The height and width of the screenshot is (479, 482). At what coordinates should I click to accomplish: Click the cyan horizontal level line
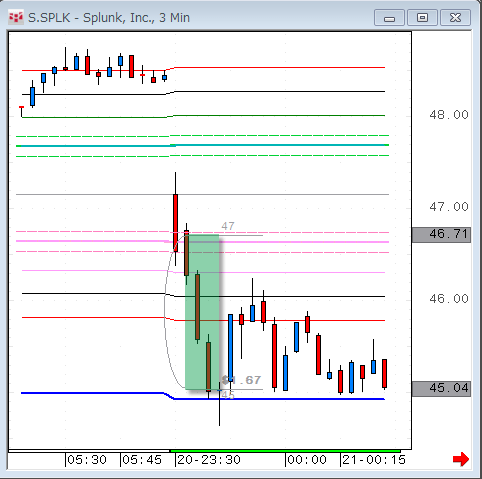coord(202,146)
